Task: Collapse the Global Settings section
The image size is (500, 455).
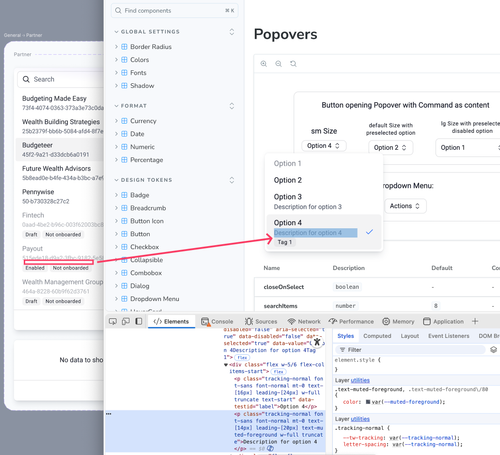Action: click(116, 32)
